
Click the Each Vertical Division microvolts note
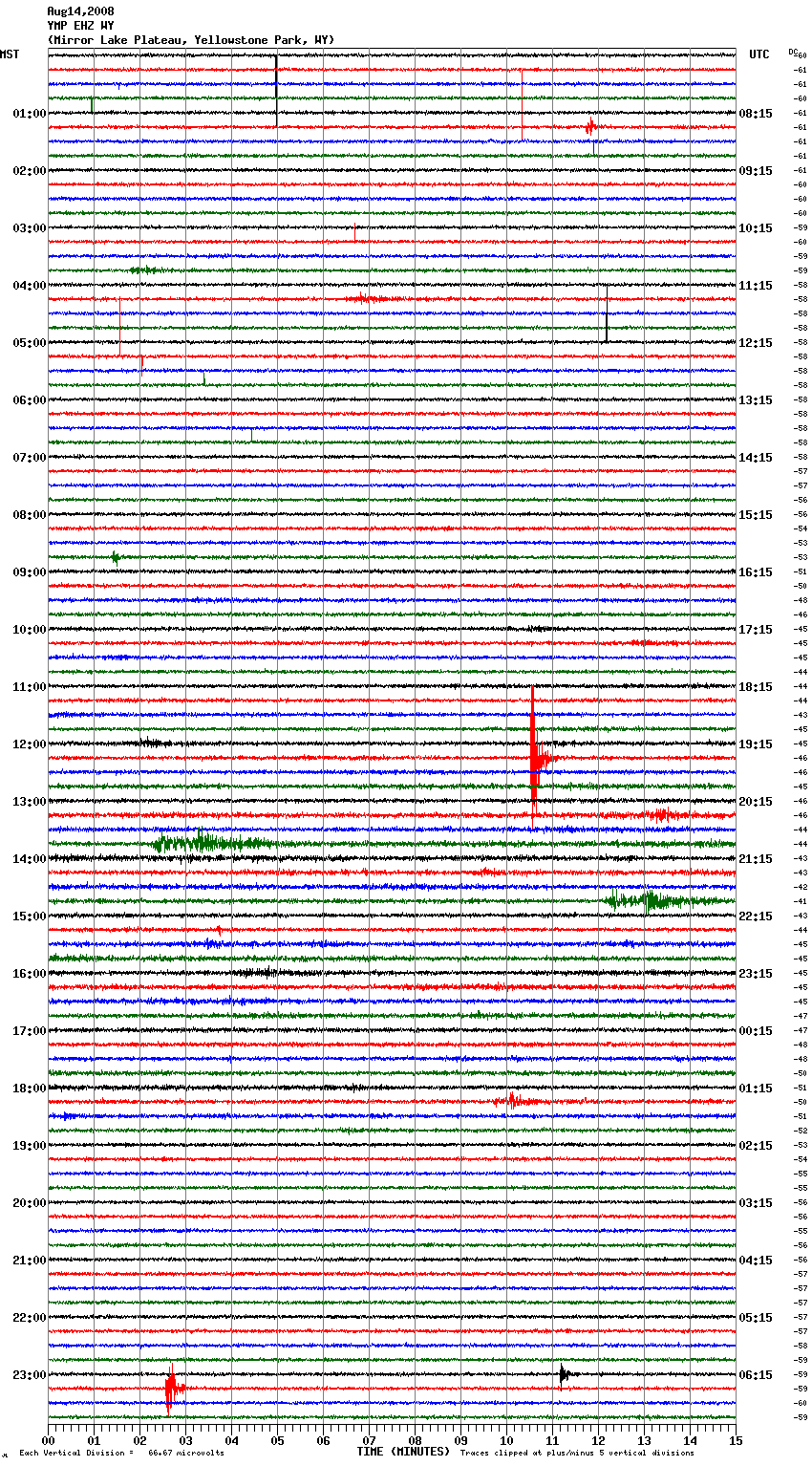click(121, 1453)
